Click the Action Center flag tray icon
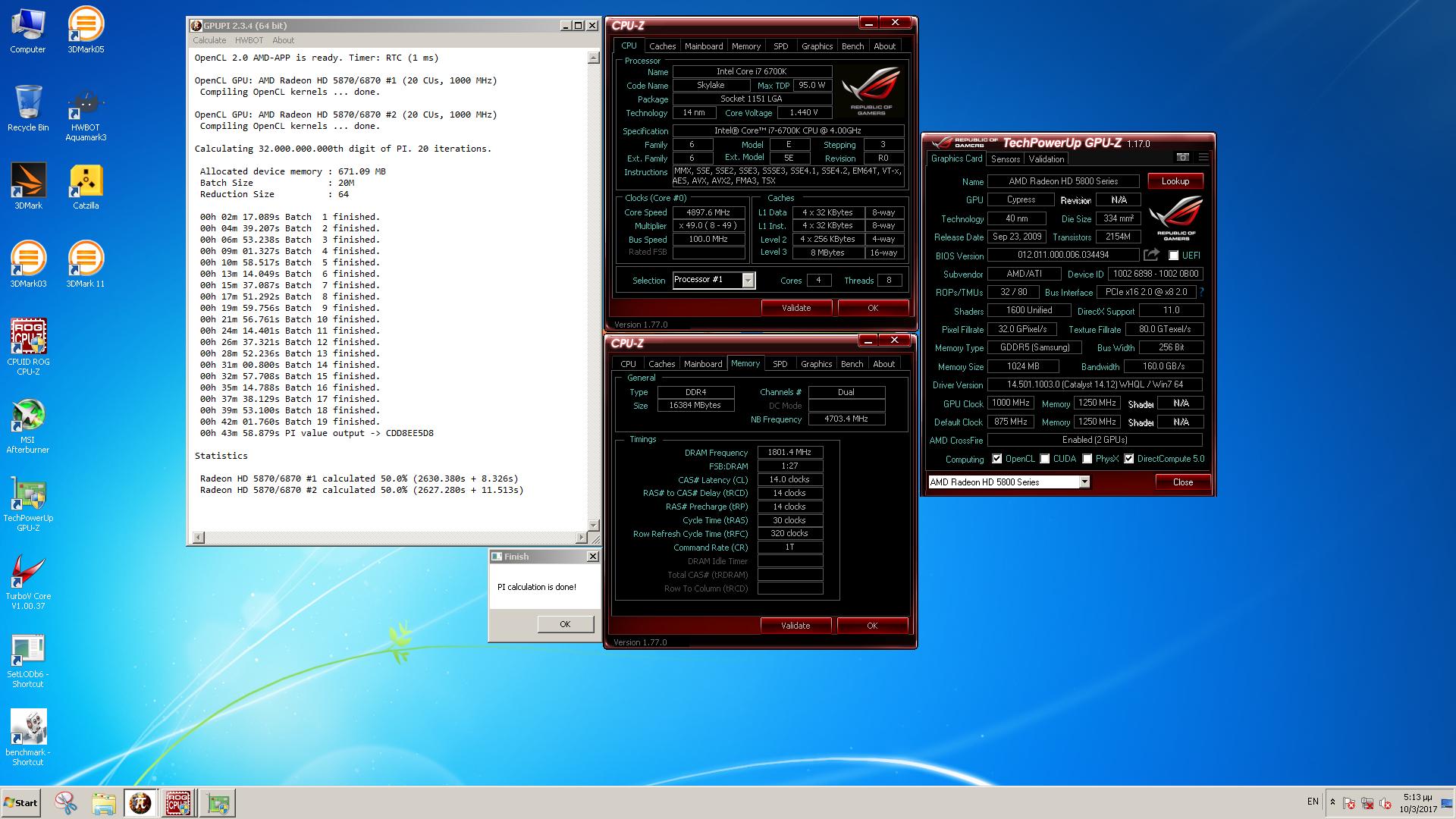Screen dimensions: 1456x819 1348,803
